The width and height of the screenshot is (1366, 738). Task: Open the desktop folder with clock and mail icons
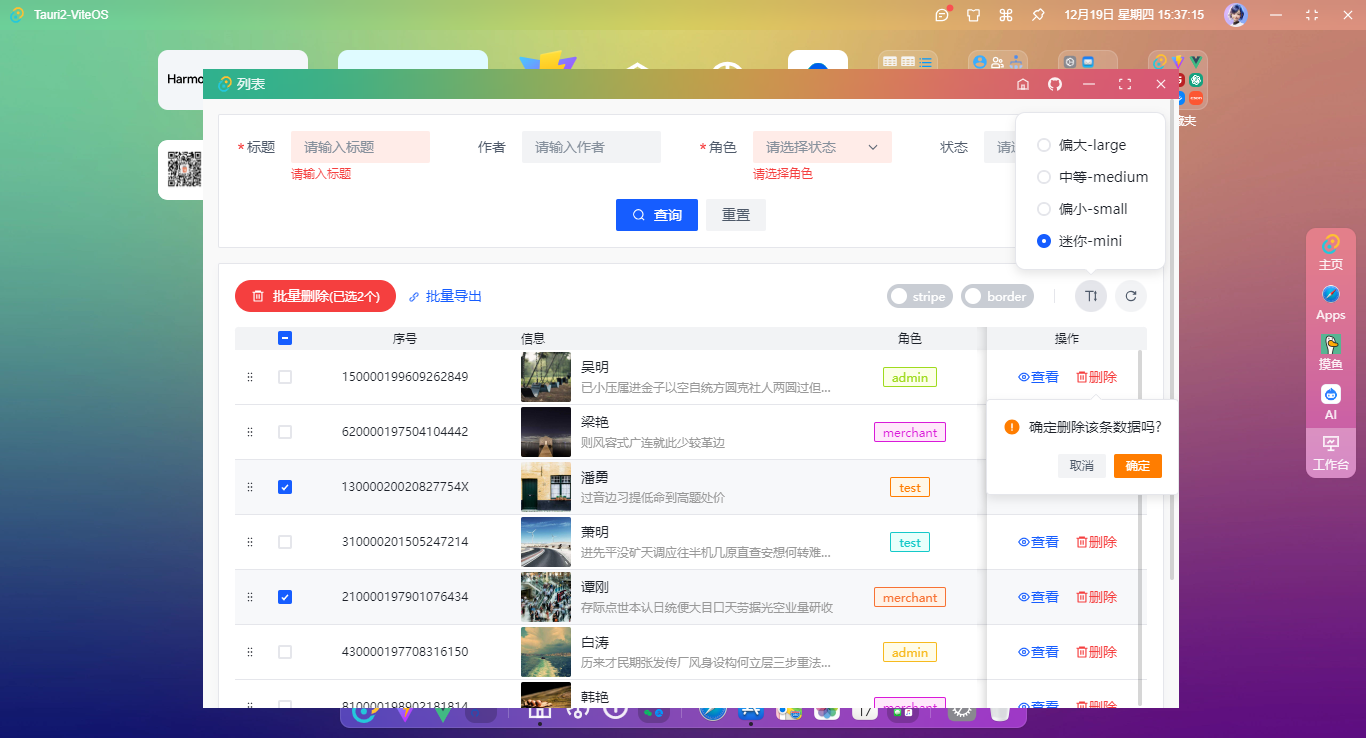pos(1088,60)
